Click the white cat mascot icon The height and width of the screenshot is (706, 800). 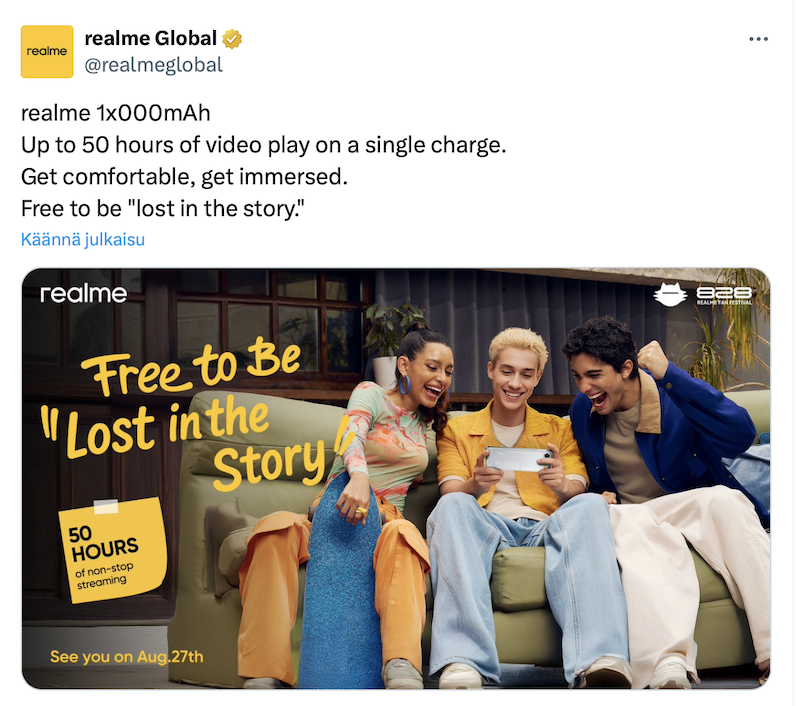point(670,294)
